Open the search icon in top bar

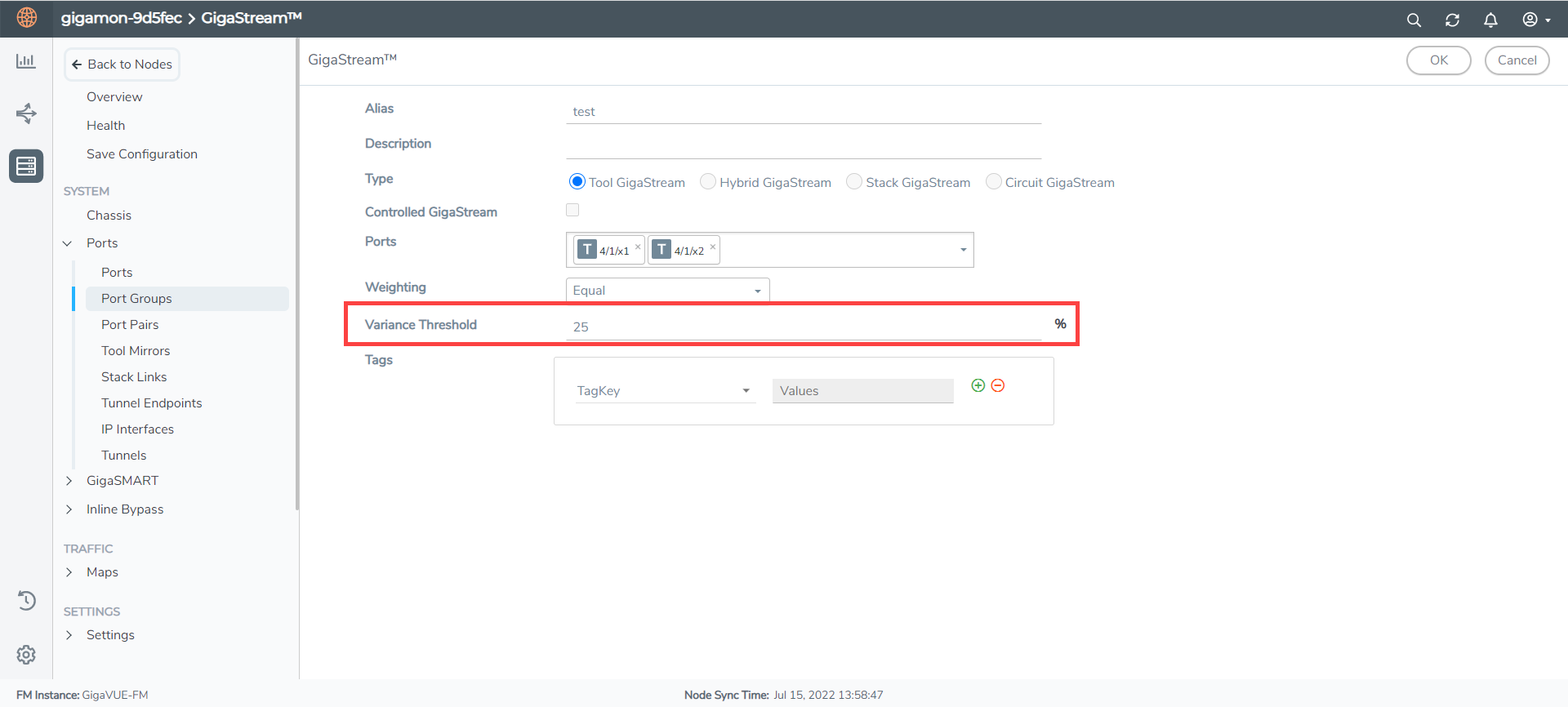point(1414,20)
